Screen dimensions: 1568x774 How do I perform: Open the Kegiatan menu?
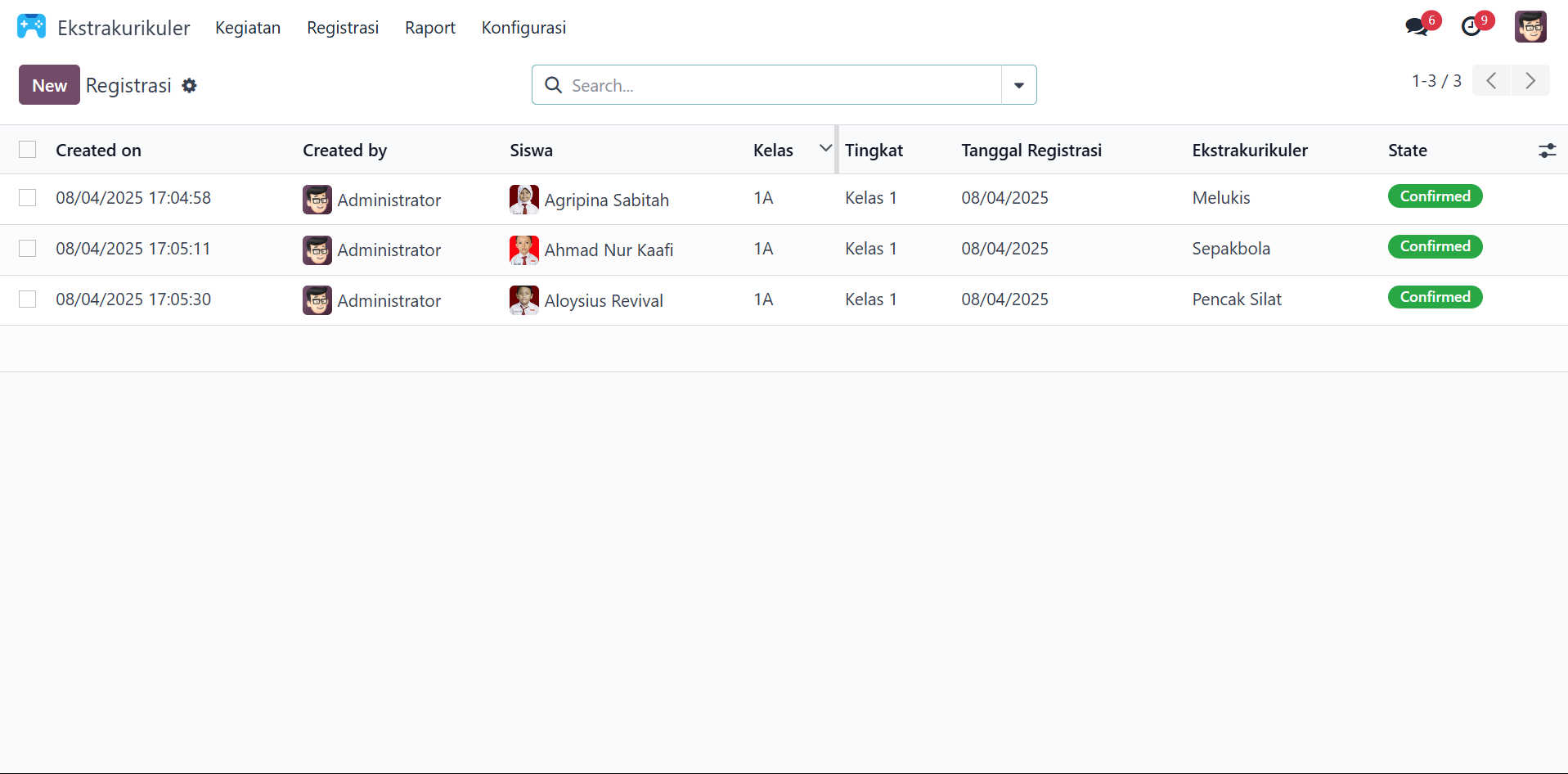[x=248, y=28]
